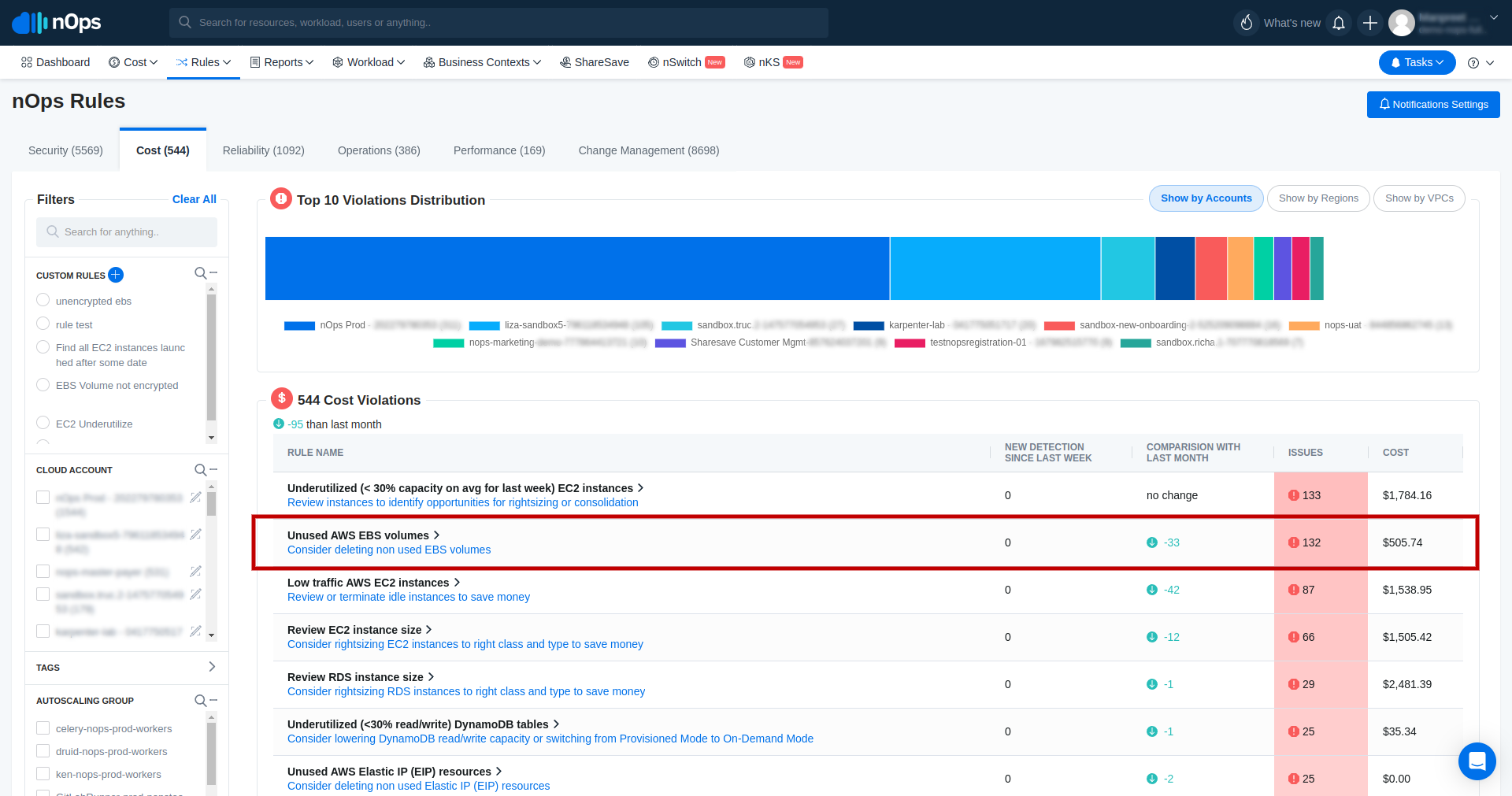Open the Business Contexts dropdown
Viewport: 1512px width, 796px height.
tap(482, 62)
